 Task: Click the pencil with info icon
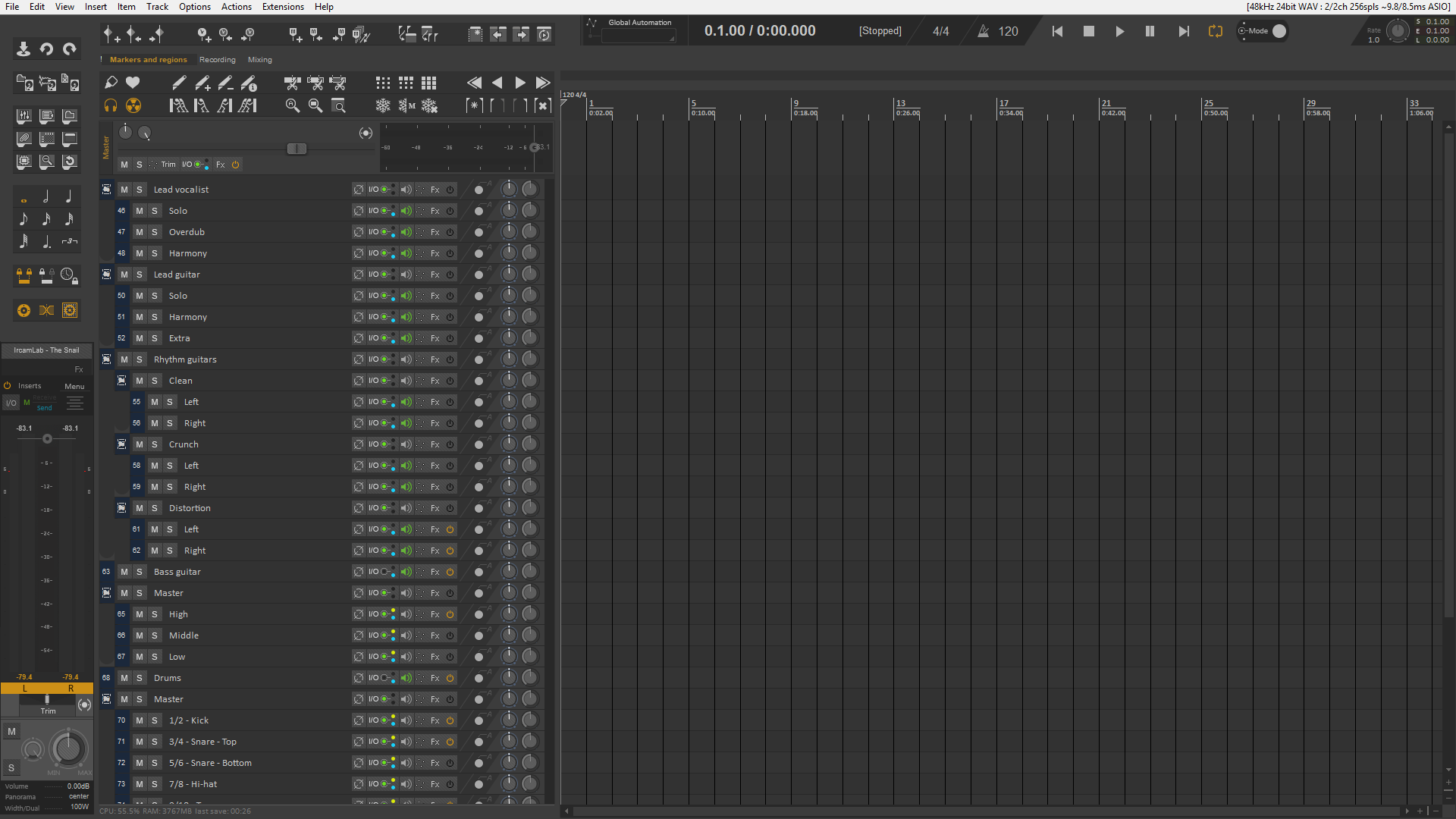(248, 83)
